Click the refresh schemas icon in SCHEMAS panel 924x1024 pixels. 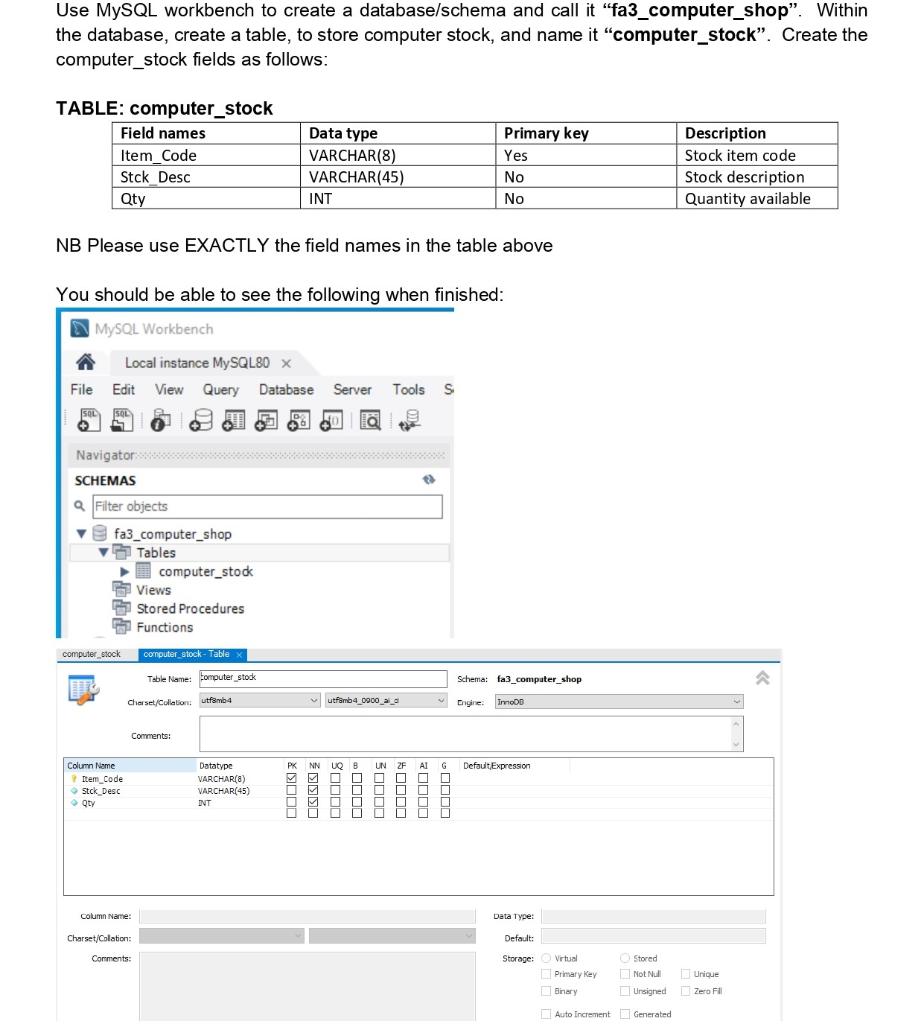pos(429,481)
